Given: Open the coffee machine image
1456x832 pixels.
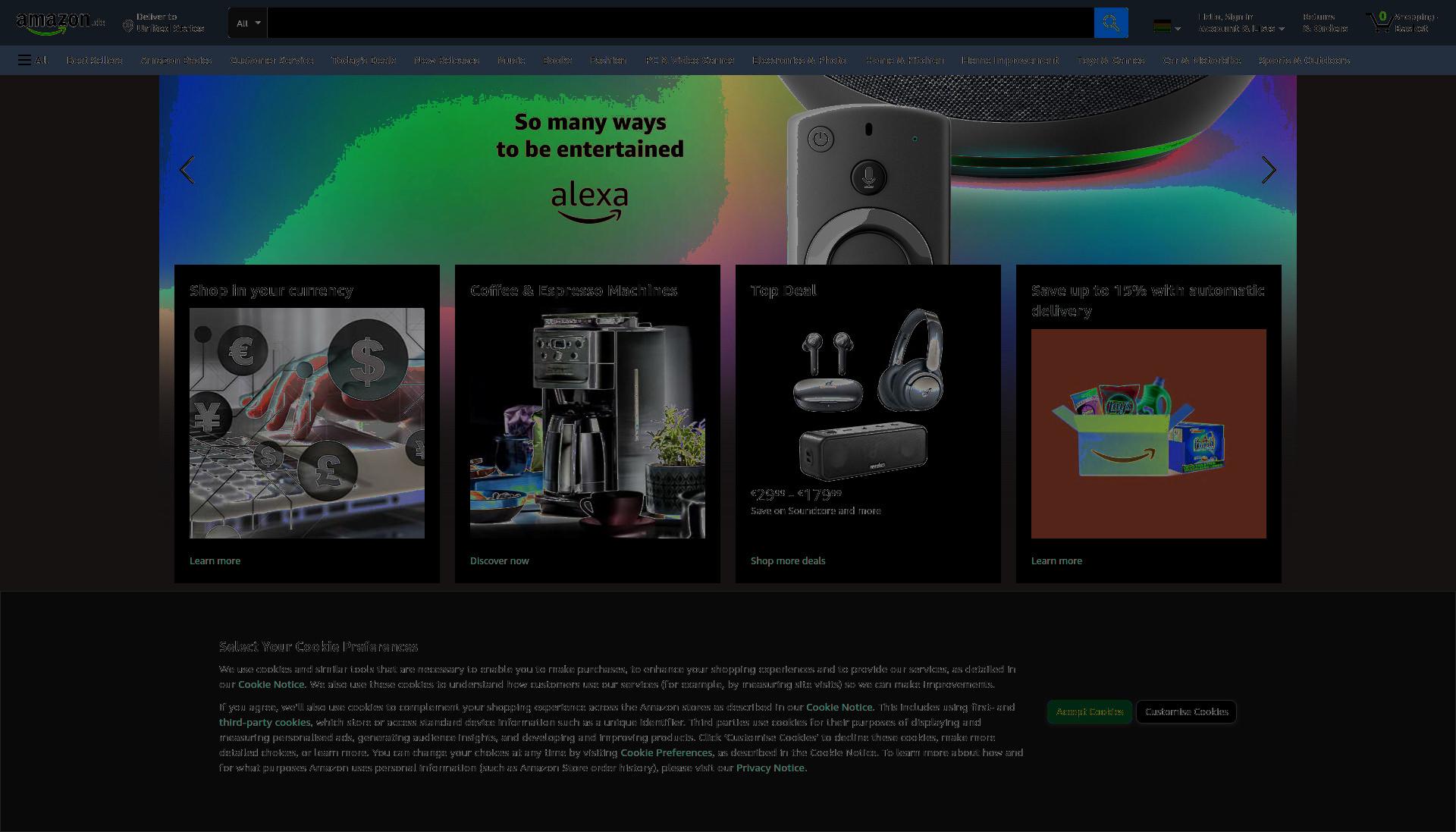Looking at the screenshot, I should tap(588, 423).
